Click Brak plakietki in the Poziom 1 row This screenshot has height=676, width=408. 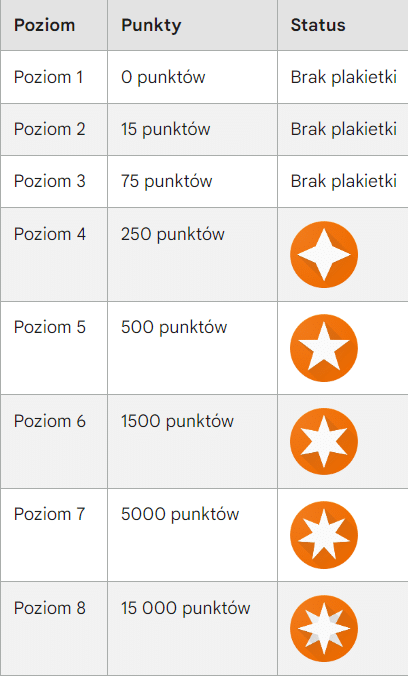pos(344,78)
